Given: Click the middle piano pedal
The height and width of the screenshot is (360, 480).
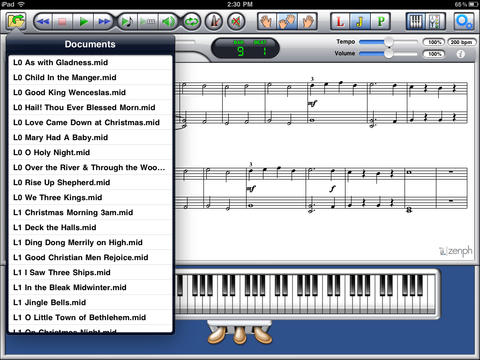Looking at the screenshot, I should click(x=240, y=335).
